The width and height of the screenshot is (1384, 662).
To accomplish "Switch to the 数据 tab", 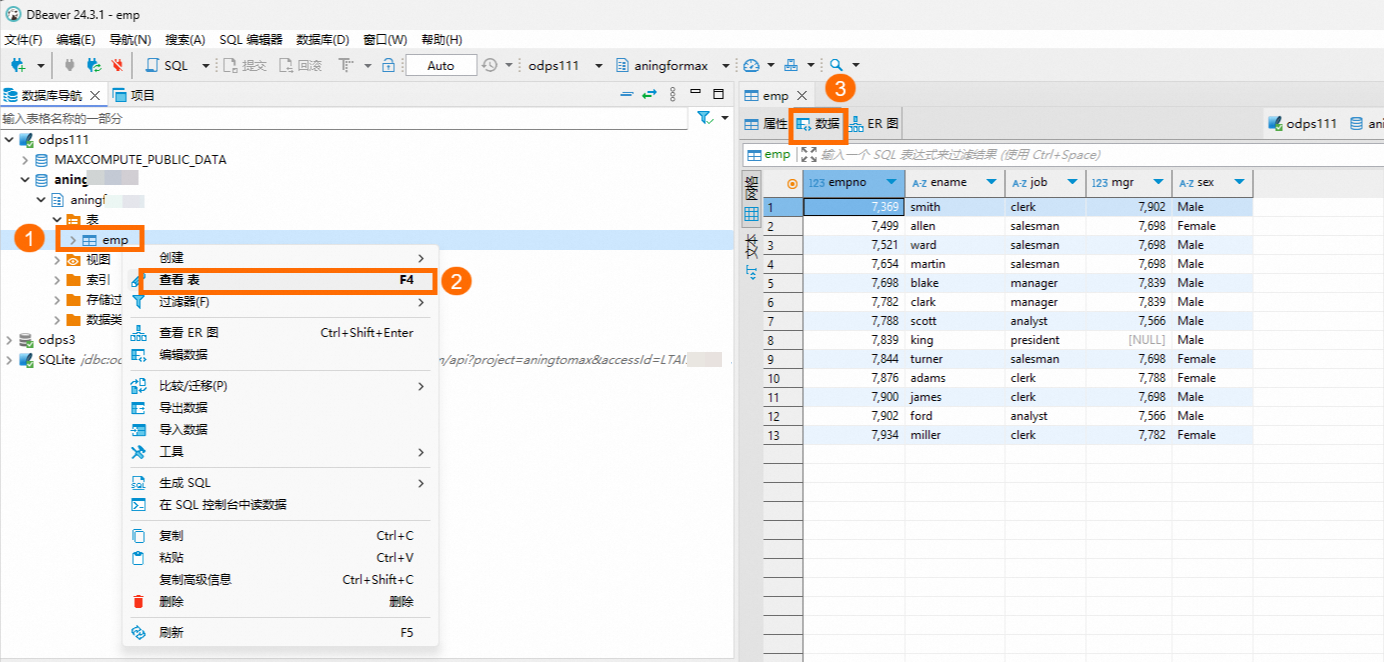I will pyautogui.click(x=818, y=124).
